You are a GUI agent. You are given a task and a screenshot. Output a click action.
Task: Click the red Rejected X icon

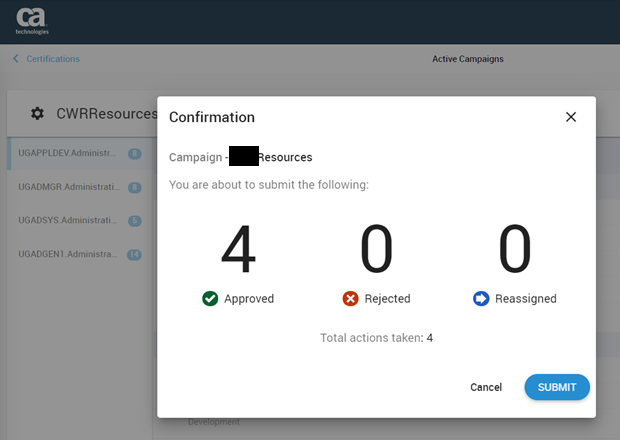point(351,298)
